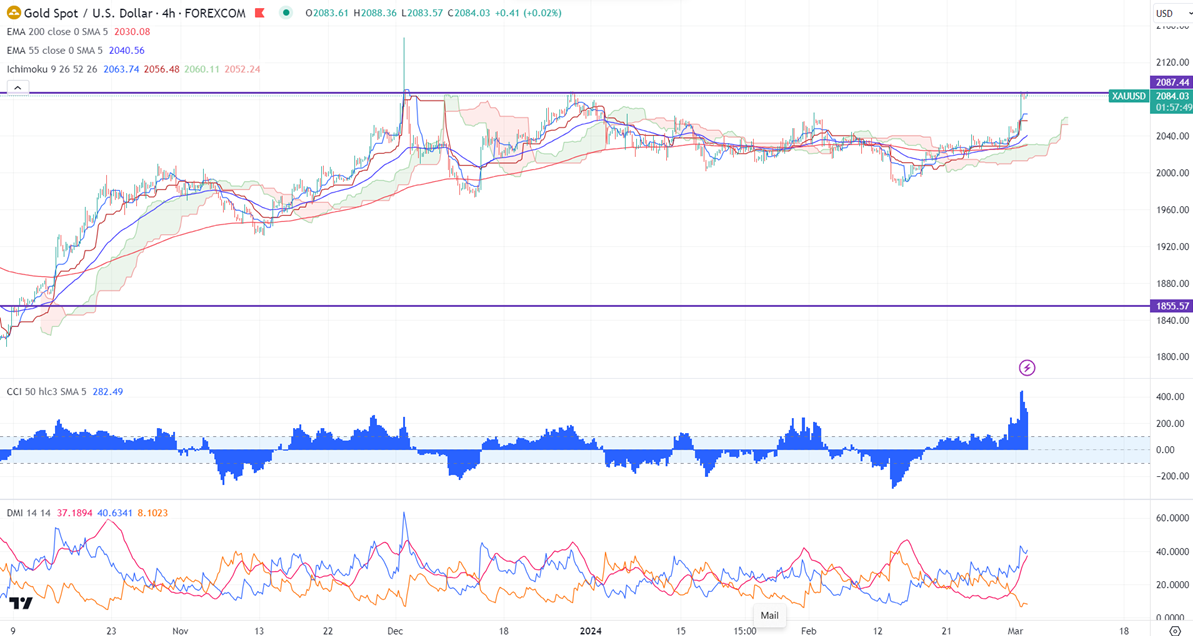Click EMA 200 value 2030.08
Screen dimensions: 1193x636
click(x=132, y=32)
